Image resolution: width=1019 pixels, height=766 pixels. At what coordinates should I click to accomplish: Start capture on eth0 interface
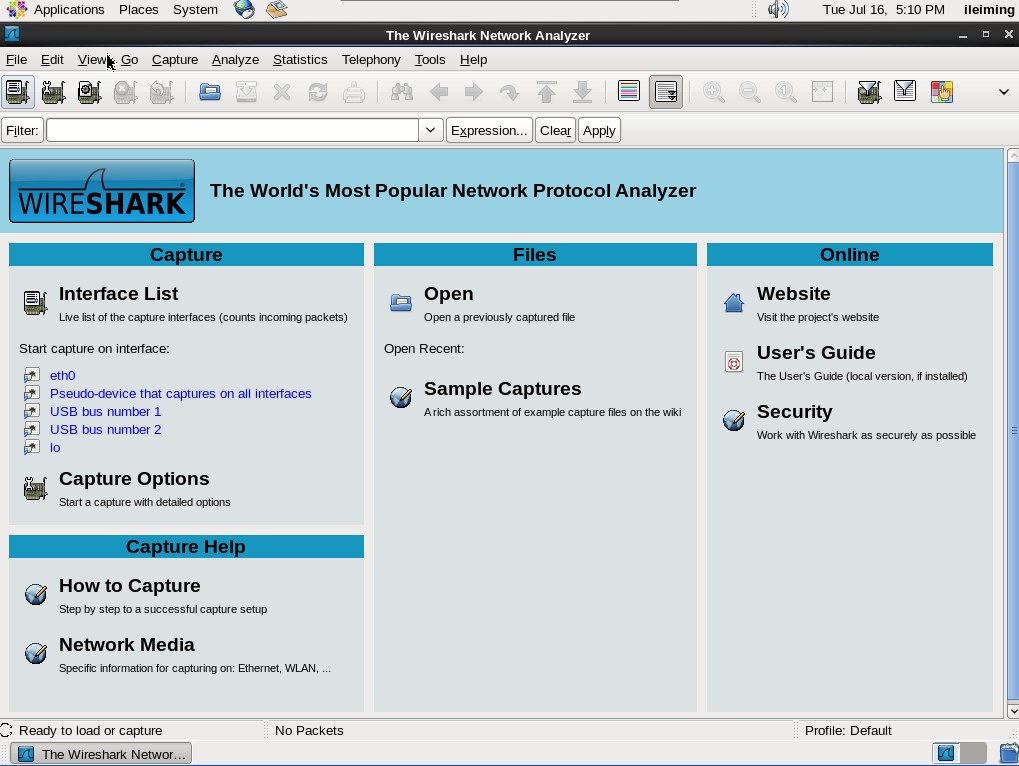point(62,376)
